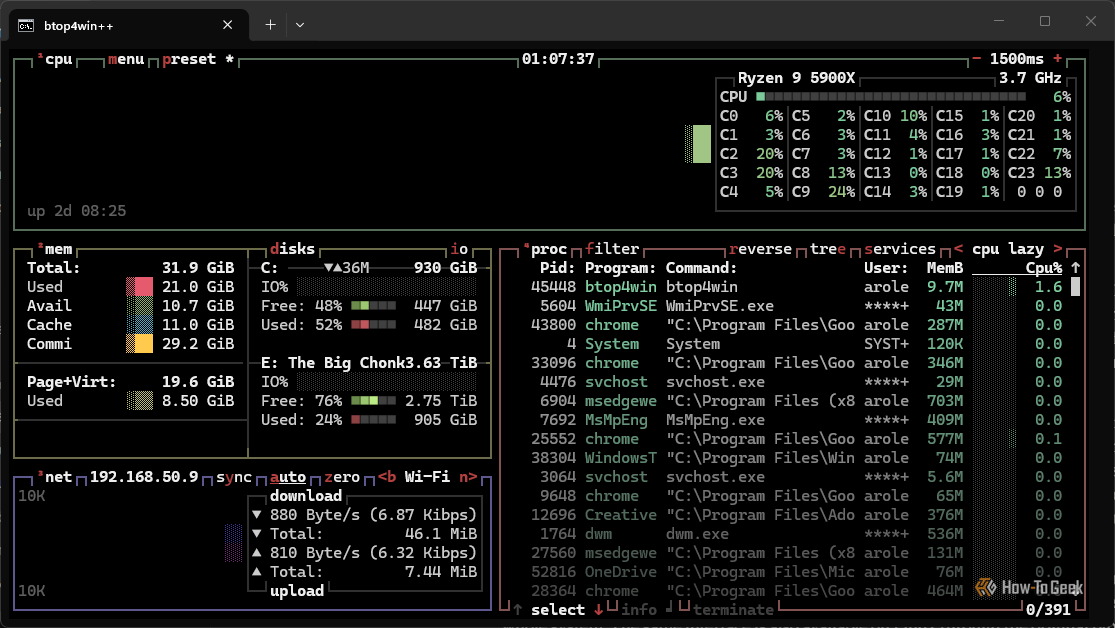Increase update interval with plus sign

click(1057, 58)
